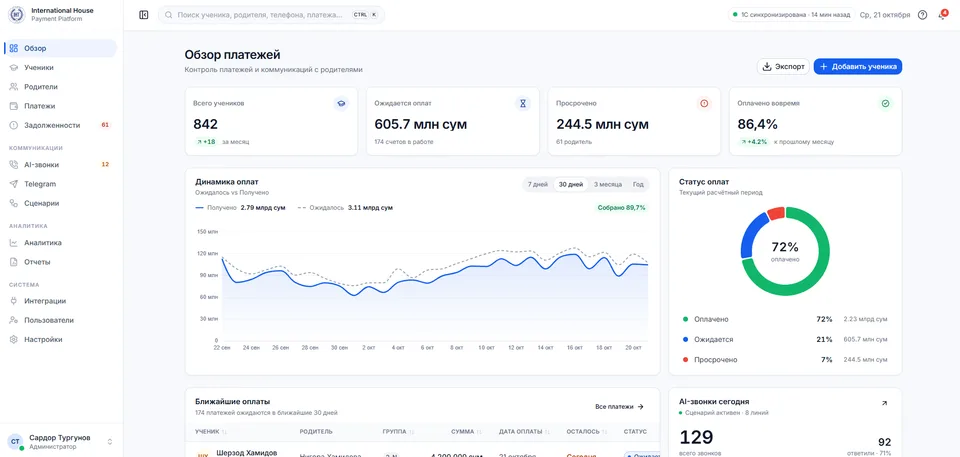Viewport: 960px width, 457px height.
Task: Click the hourglass icon in Ожидается оплат card
Action: 523,104
